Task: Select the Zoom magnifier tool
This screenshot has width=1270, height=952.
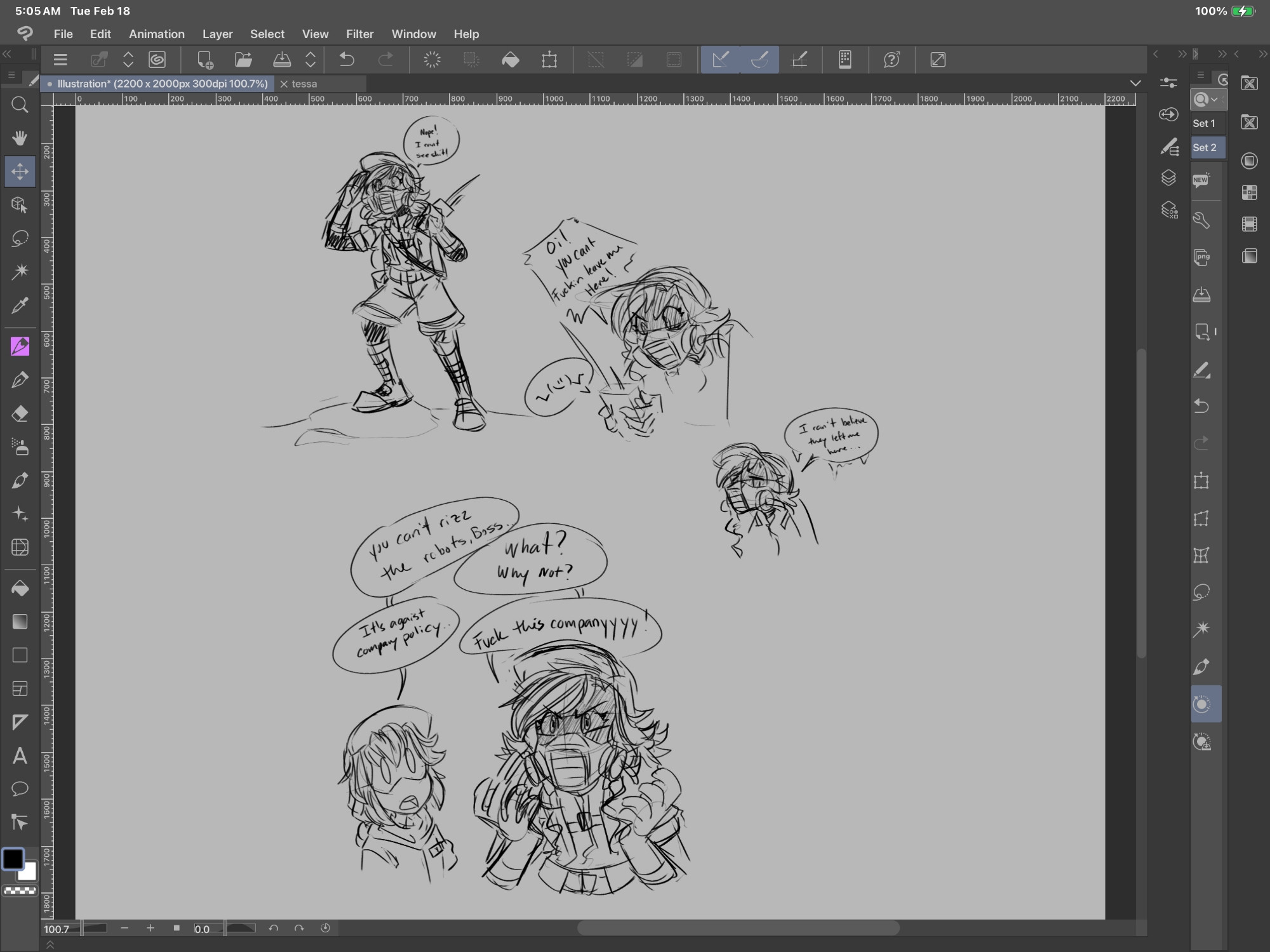Action: [x=20, y=105]
